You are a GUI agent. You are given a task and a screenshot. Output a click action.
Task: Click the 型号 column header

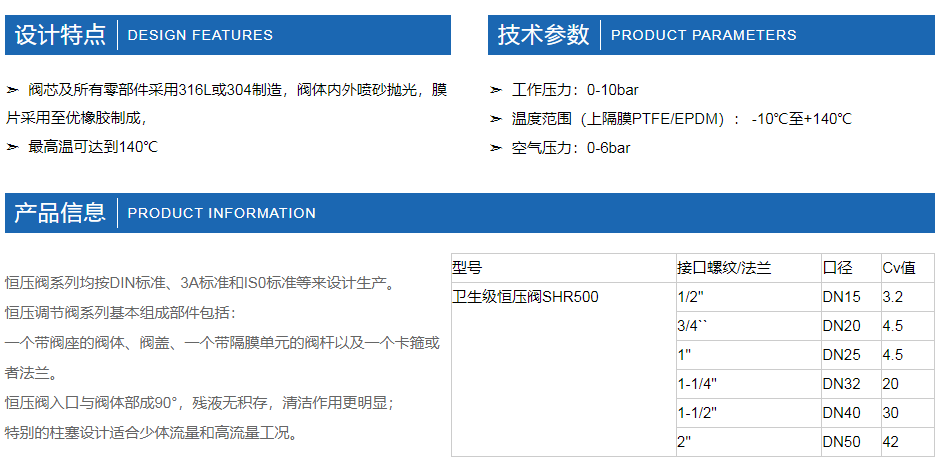coord(564,268)
